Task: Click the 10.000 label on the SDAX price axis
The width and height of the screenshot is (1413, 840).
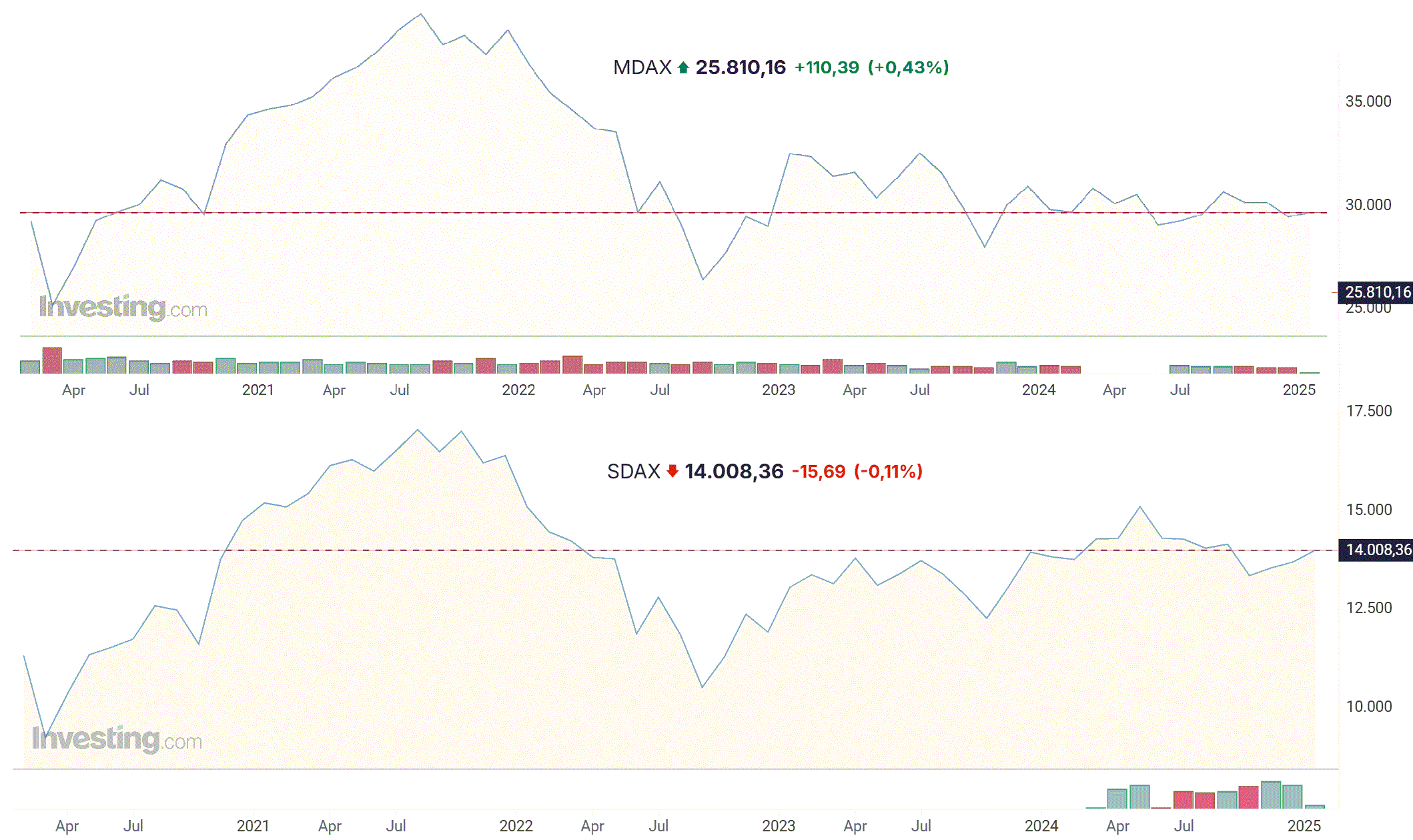Action: pyautogui.click(x=1369, y=707)
